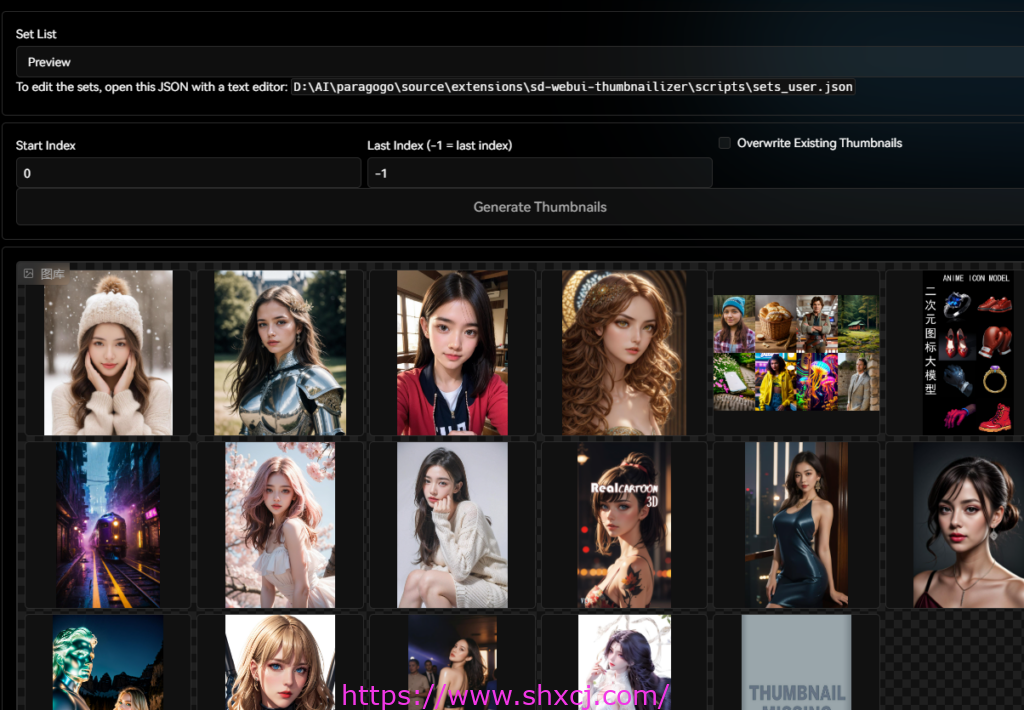1024x710 pixels.
Task: Expand the Preview panel
Action: [x=48, y=61]
